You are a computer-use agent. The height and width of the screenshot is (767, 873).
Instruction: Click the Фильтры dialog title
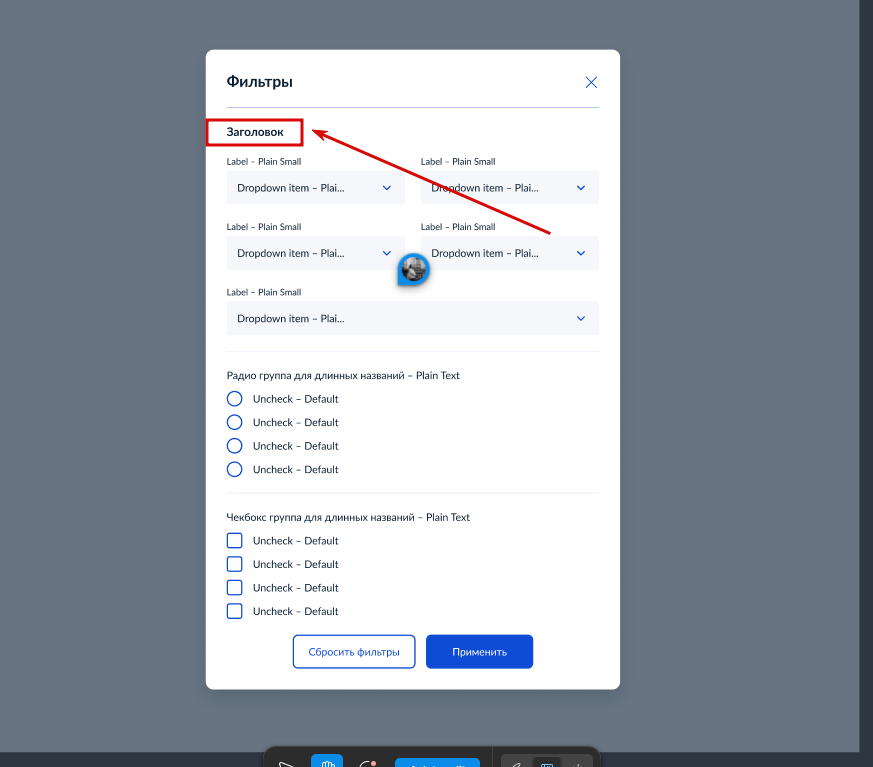(259, 82)
